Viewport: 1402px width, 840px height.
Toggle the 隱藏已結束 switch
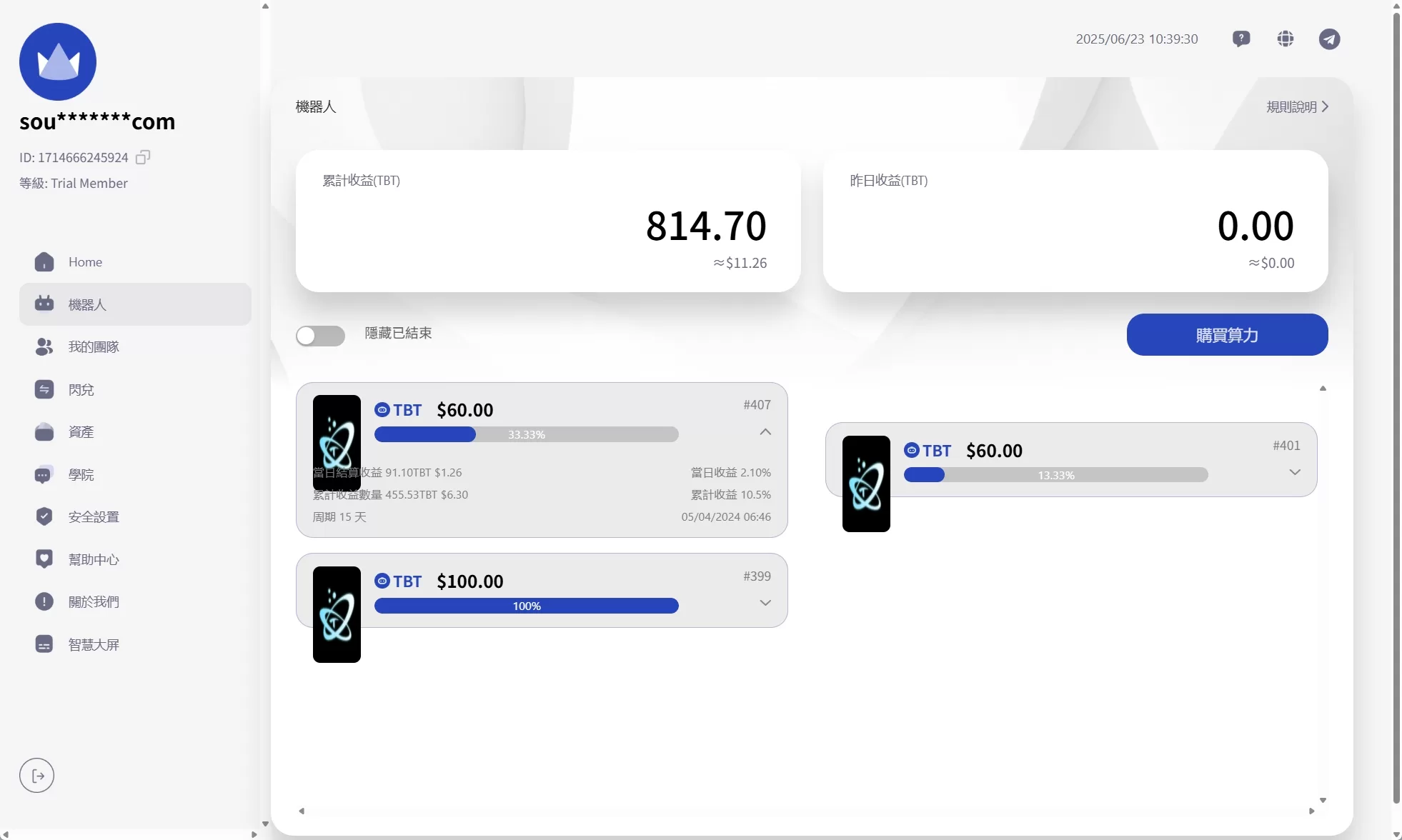pyautogui.click(x=320, y=336)
